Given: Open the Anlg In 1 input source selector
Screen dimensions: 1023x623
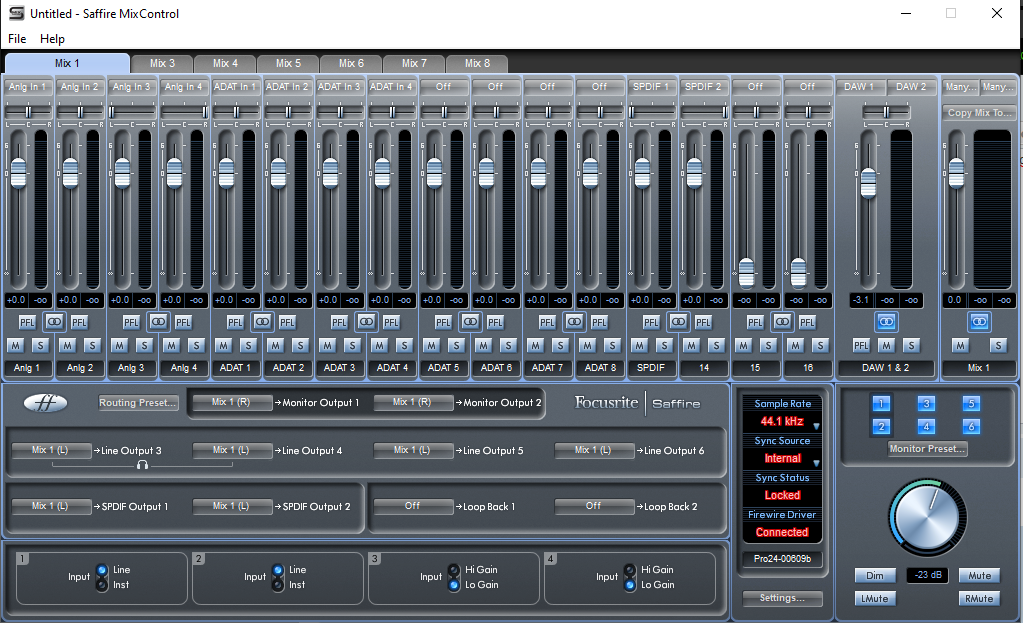Looking at the screenshot, I should tap(28, 87).
